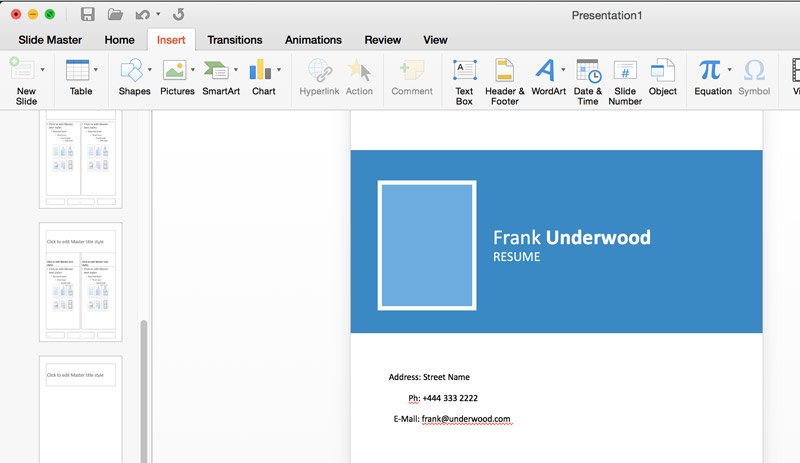This screenshot has width=800, height=463.
Task: Insert a Text Box
Action: click(464, 80)
